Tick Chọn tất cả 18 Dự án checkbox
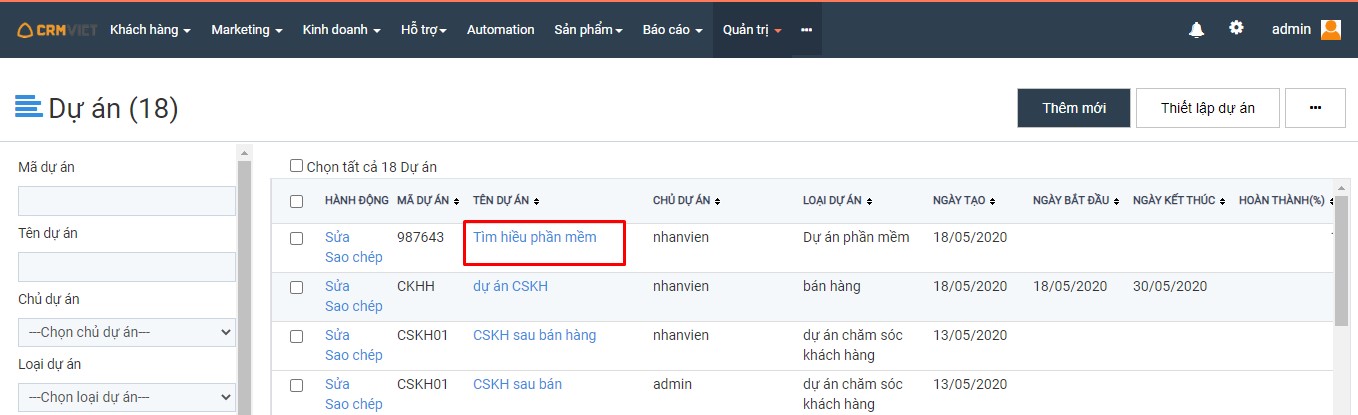This screenshot has width=1358, height=415. coord(296,166)
